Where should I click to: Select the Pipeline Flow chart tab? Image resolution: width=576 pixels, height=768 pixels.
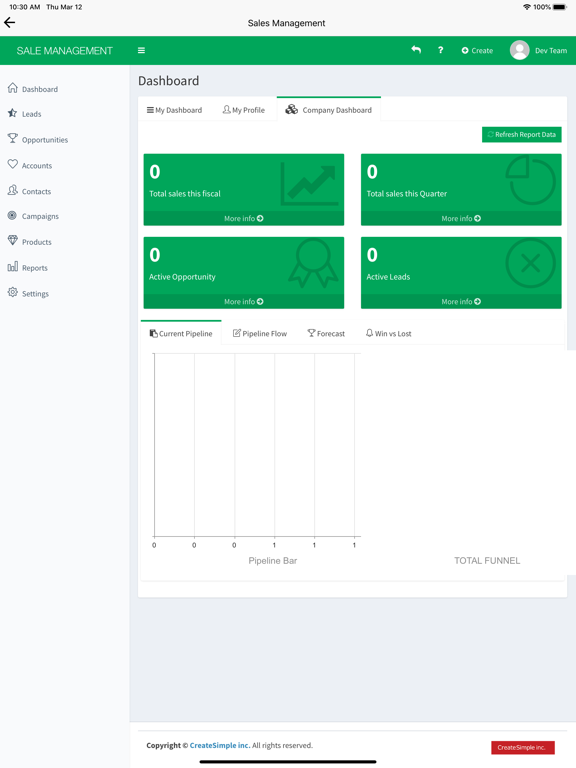coord(260,334)
